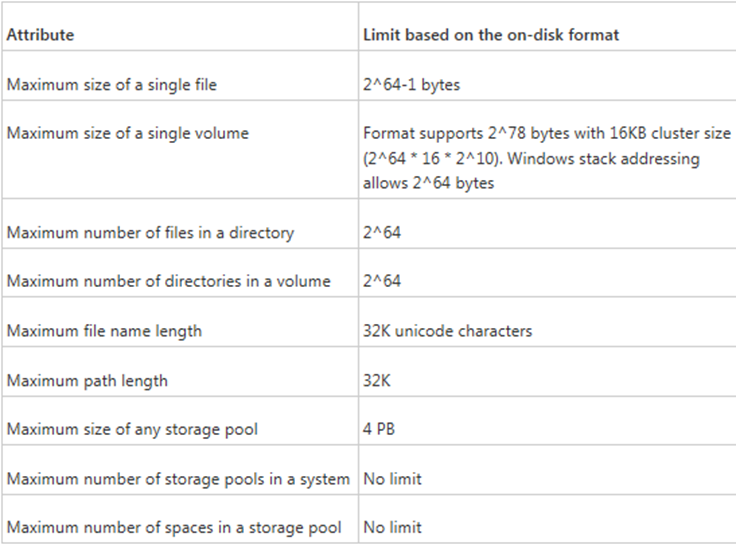736x545 pixels.
Task: Click the 2^64 value for directories in volume
Action: pos(382,281)
